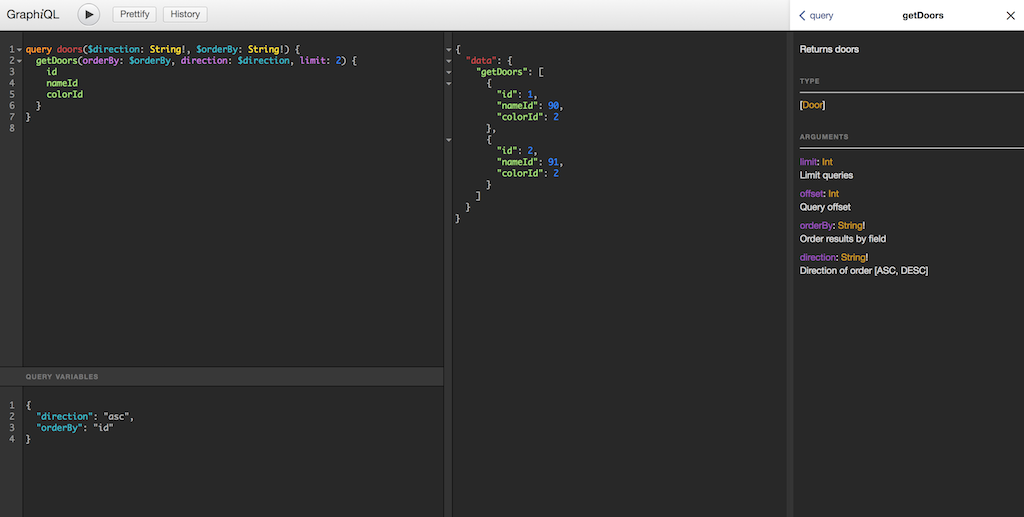
Task: Click the "orderBy": "id" variable line
Action: pyautogui.click(x=75, y=428)
